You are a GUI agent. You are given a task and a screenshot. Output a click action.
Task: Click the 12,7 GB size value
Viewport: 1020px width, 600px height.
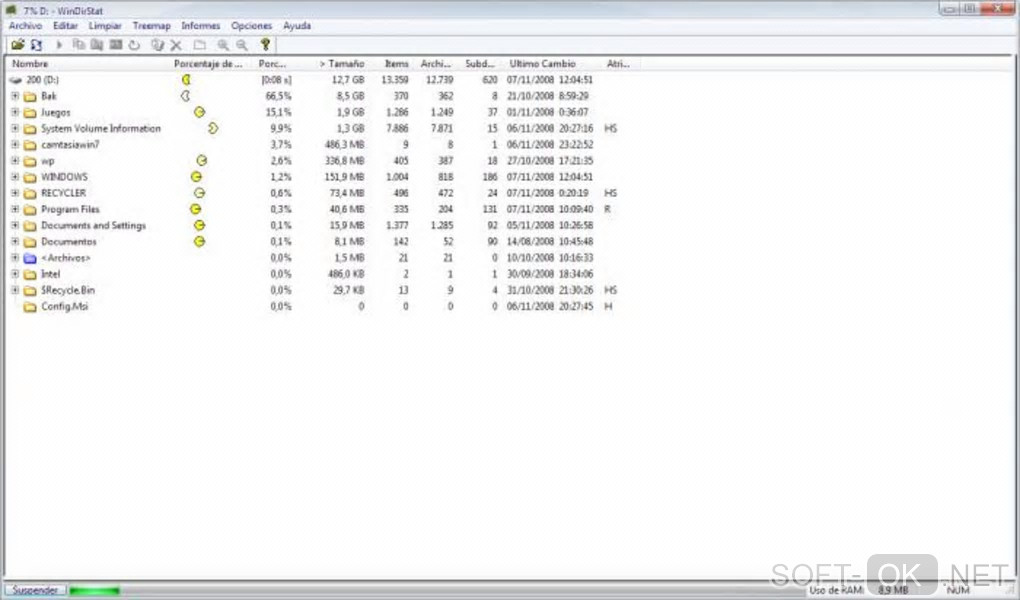pos(348,80)
